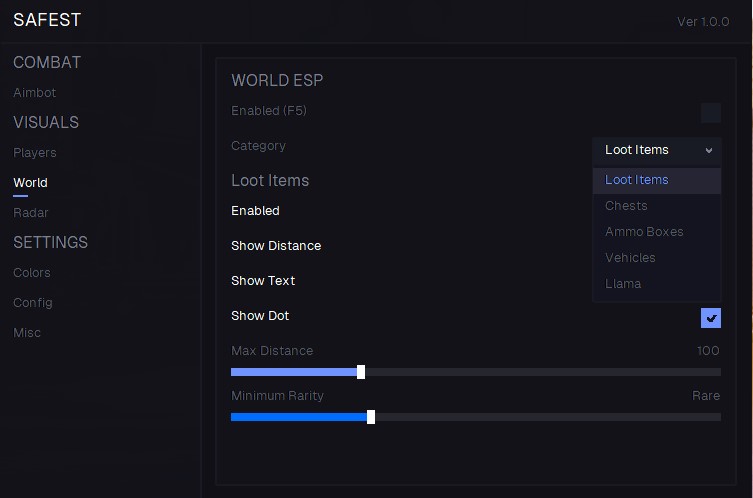Screen dimensions: 753x498
Task: Click the Category dropdown chevron arrow
Action: coord(708,150)
